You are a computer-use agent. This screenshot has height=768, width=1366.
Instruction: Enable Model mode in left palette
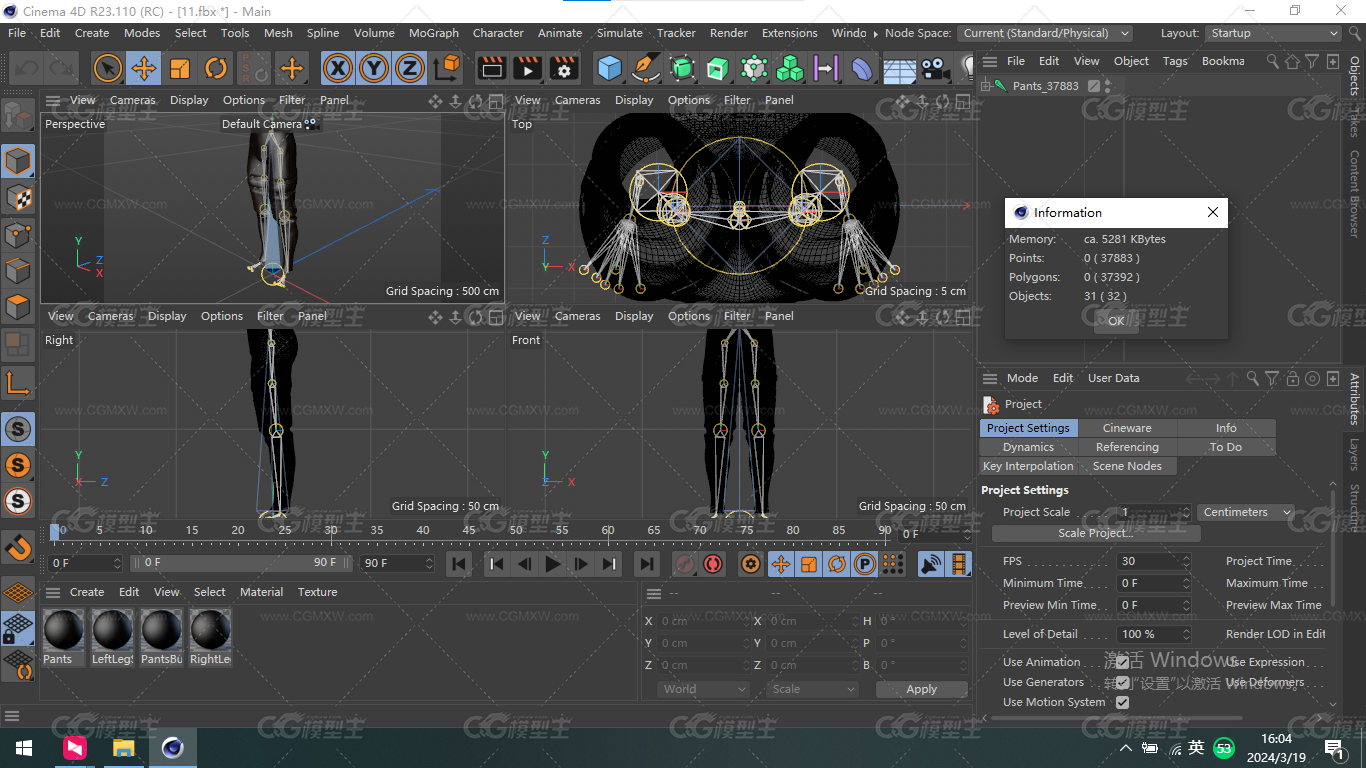tap(18, 161)
